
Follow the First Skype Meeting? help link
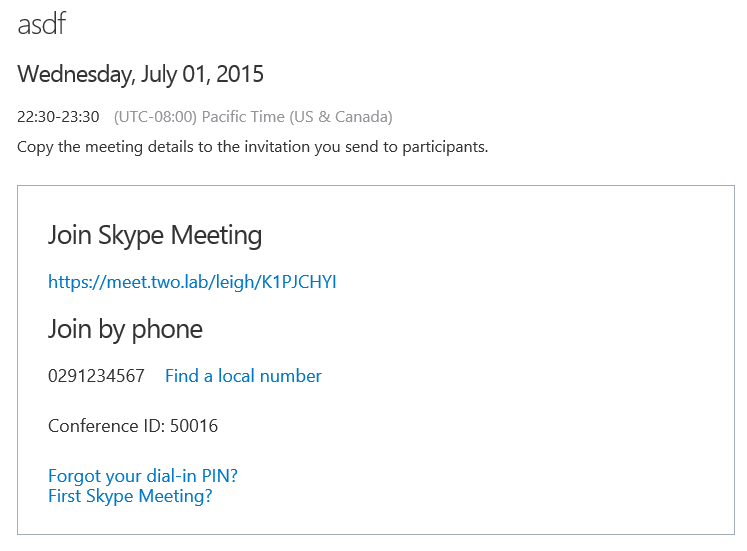[130, 496]
